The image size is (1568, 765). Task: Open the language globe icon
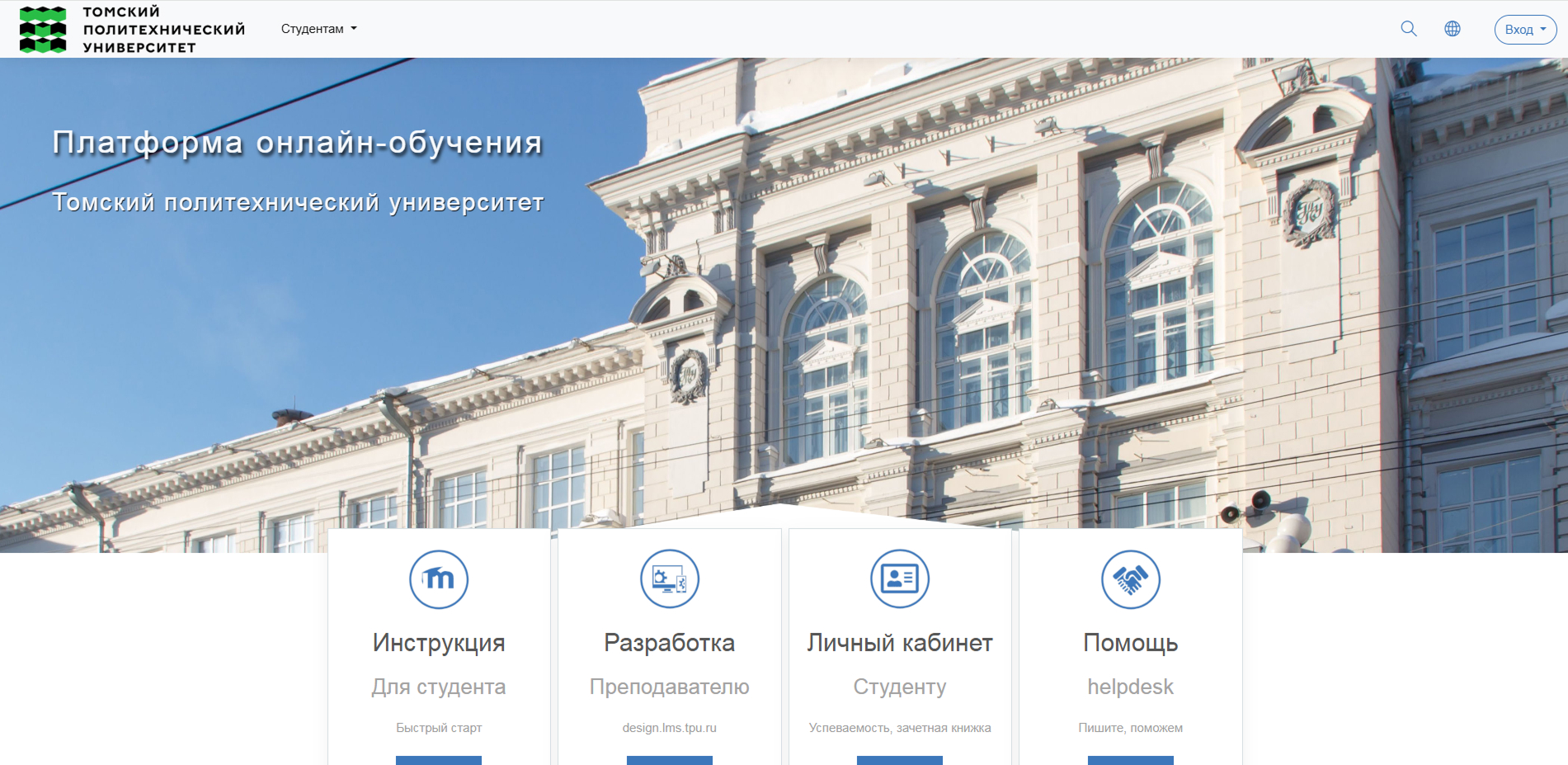tap(1453, 29)
